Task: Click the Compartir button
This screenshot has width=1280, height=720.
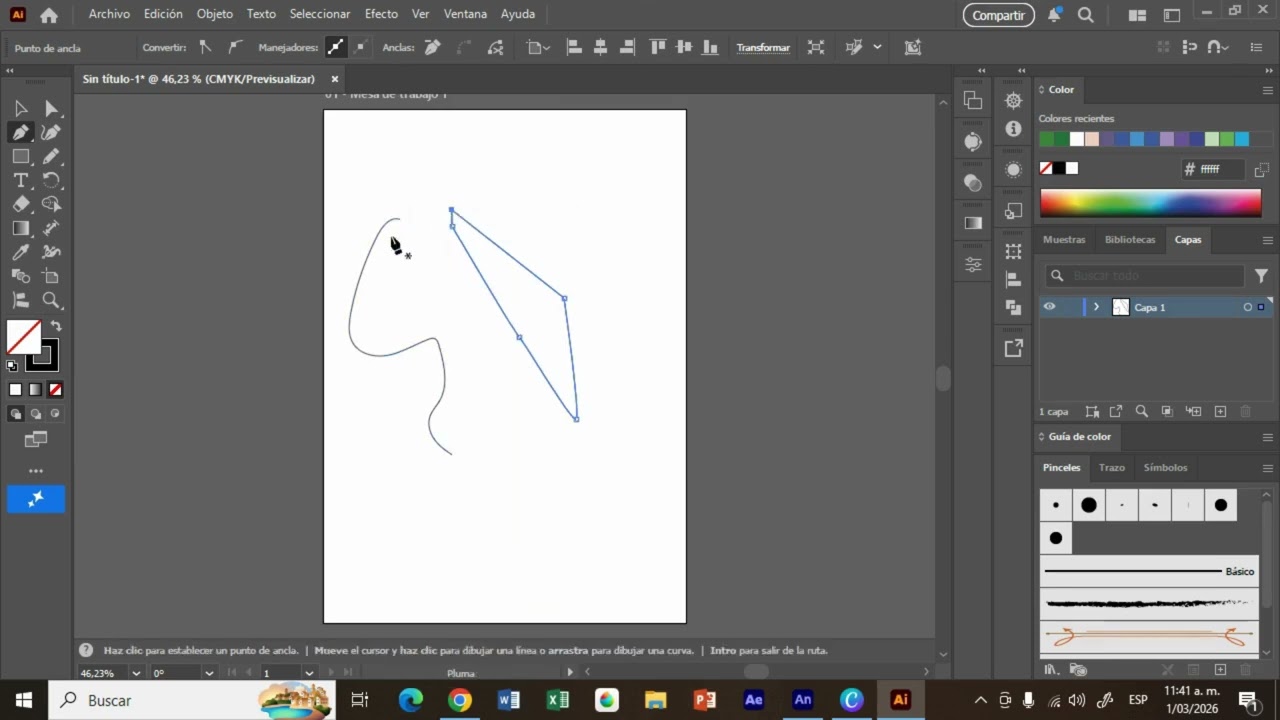Action: [x=999, y=15]
